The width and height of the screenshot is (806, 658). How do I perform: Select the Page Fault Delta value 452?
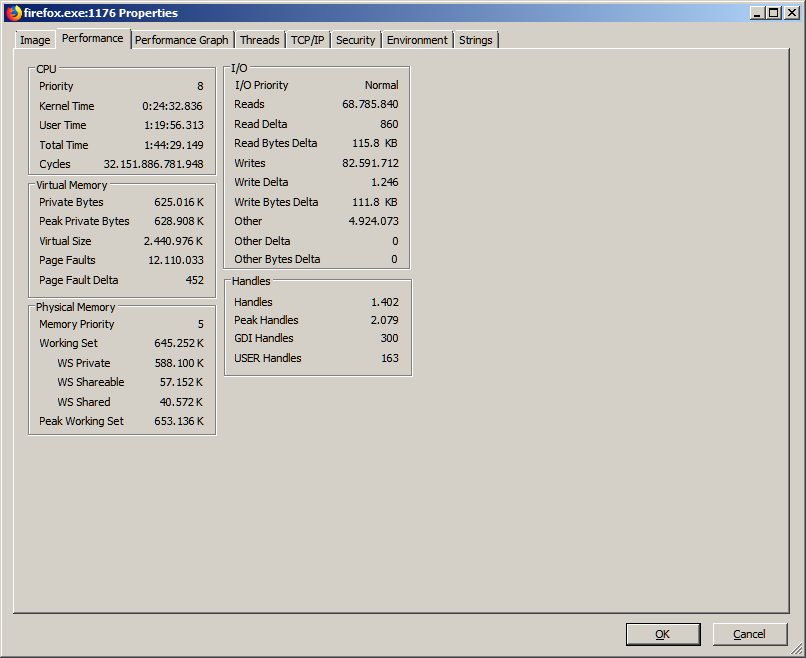point(195,280)
